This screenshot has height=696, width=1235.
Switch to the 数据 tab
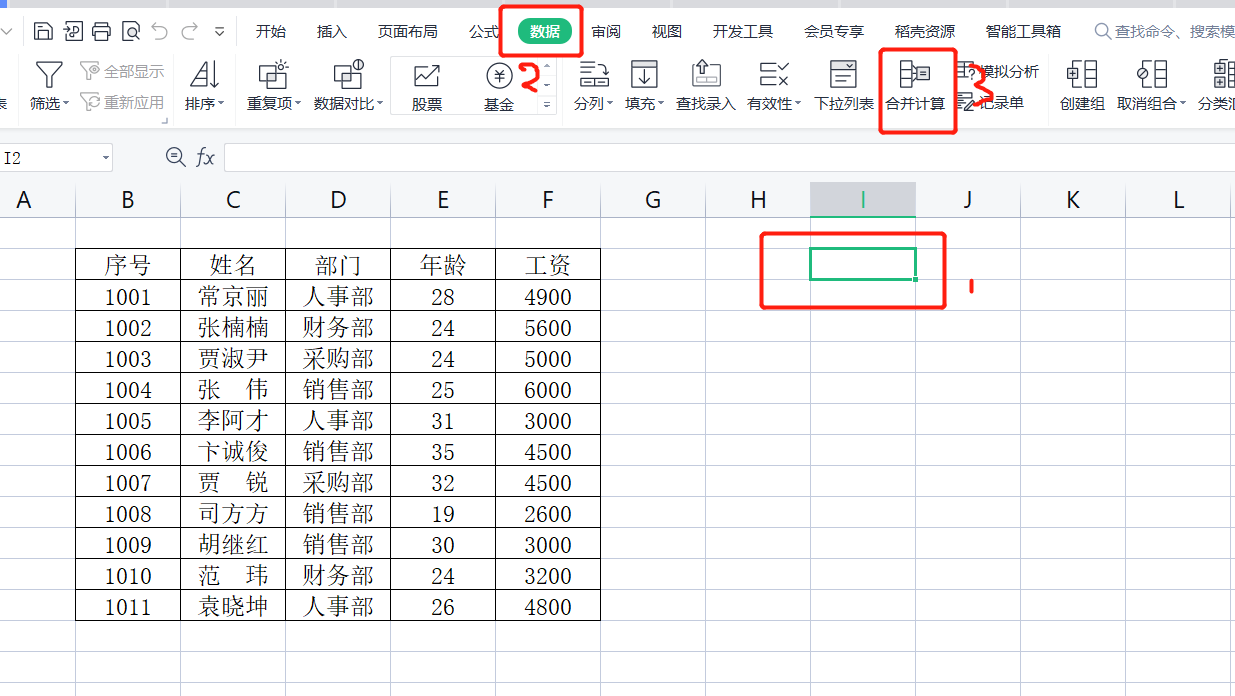(x=545, y=32)
